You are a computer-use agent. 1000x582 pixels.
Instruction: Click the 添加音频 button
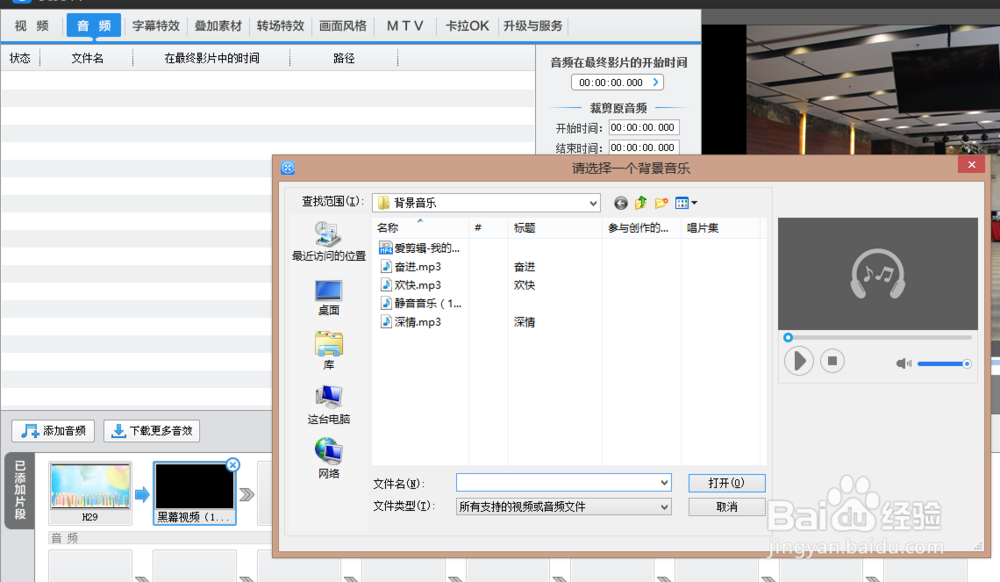(53, 431)
